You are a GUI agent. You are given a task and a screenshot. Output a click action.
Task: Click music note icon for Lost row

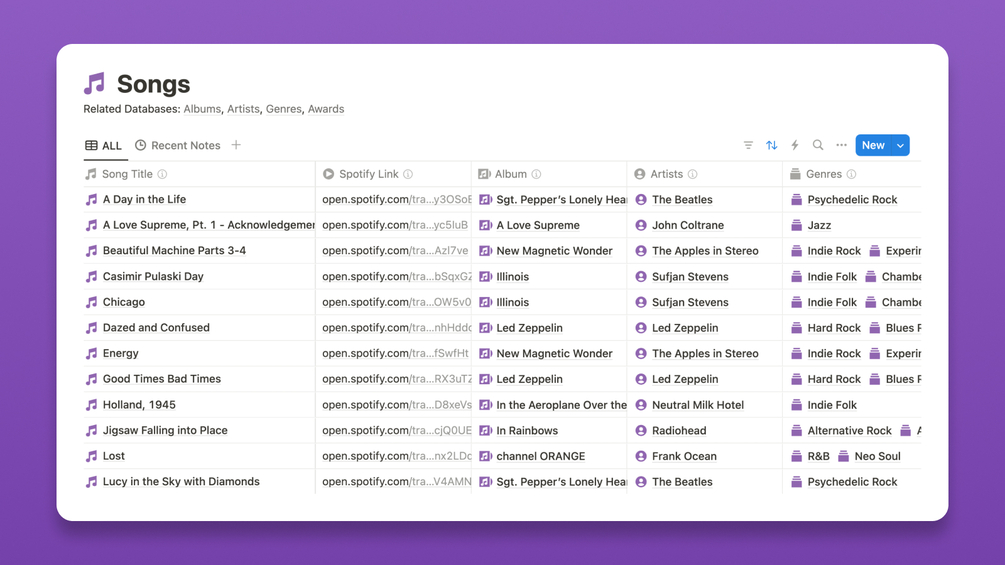click(x=92, y=456)
